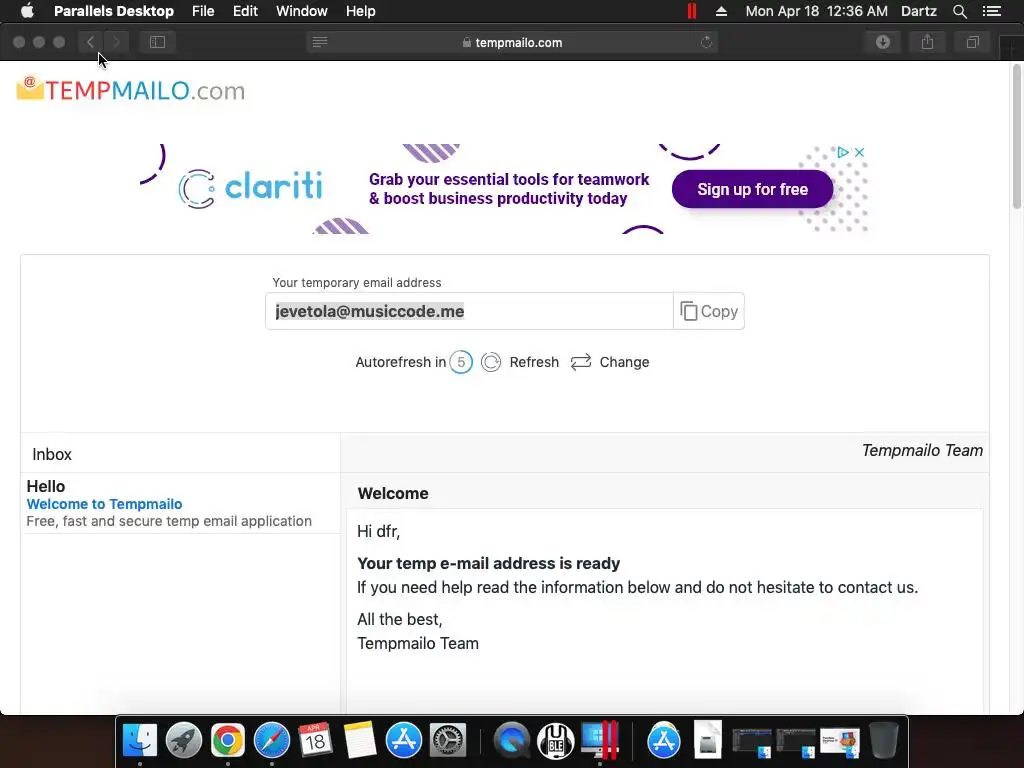Open the File menu

pos(203,11)
